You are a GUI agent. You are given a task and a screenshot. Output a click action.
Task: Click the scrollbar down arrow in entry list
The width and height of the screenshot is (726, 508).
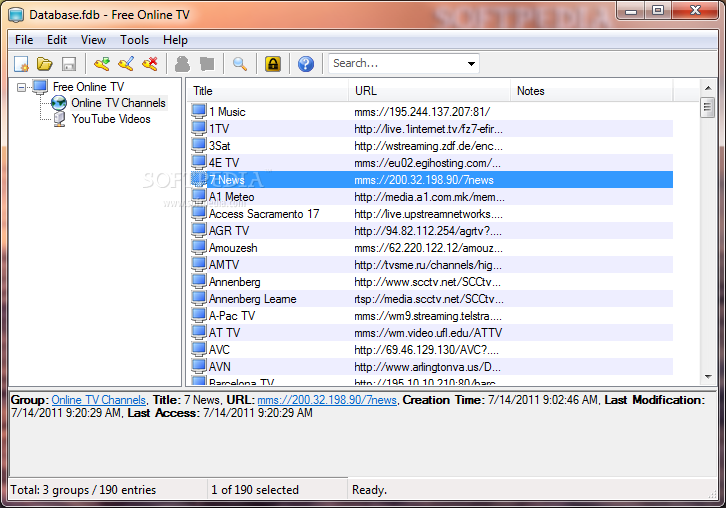pos(708,377)
